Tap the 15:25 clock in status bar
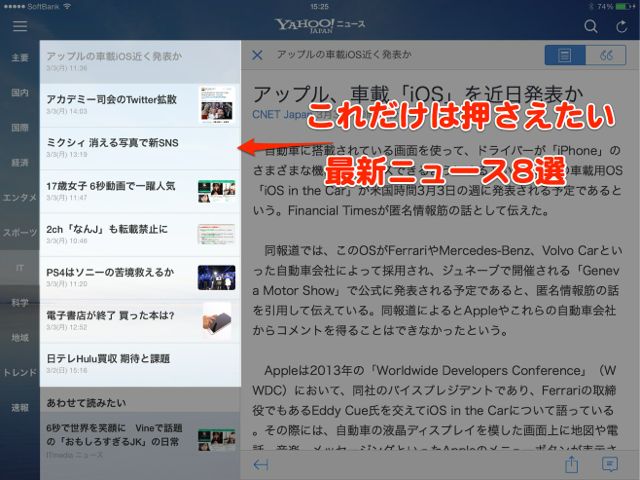Viewport: 640px width, 480px height. [319, 6]
